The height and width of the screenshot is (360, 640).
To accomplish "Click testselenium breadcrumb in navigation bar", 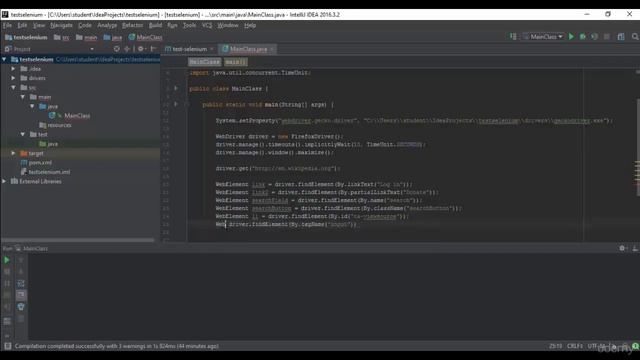I will click(27, 37).
